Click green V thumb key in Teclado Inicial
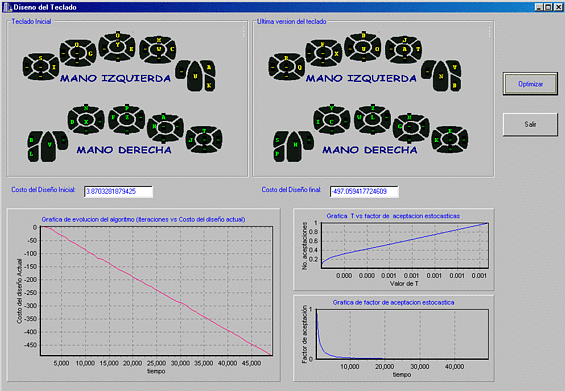565x391 pixels. tap(49, 145)
